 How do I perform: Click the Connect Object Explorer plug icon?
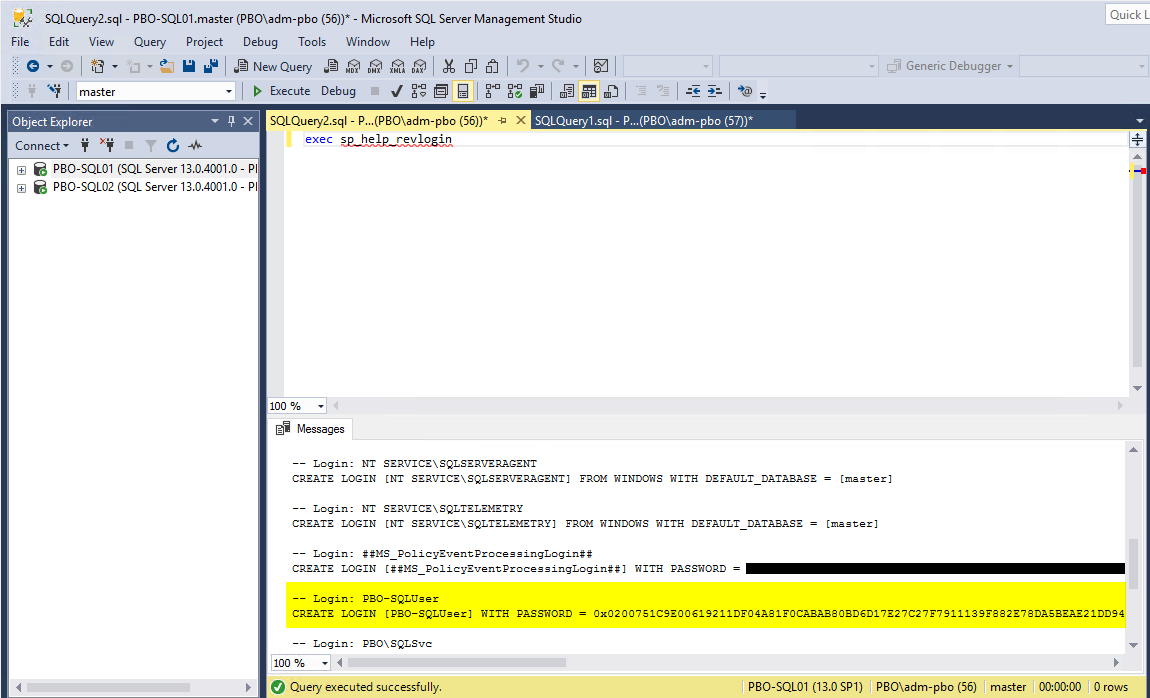coord(85,145)
